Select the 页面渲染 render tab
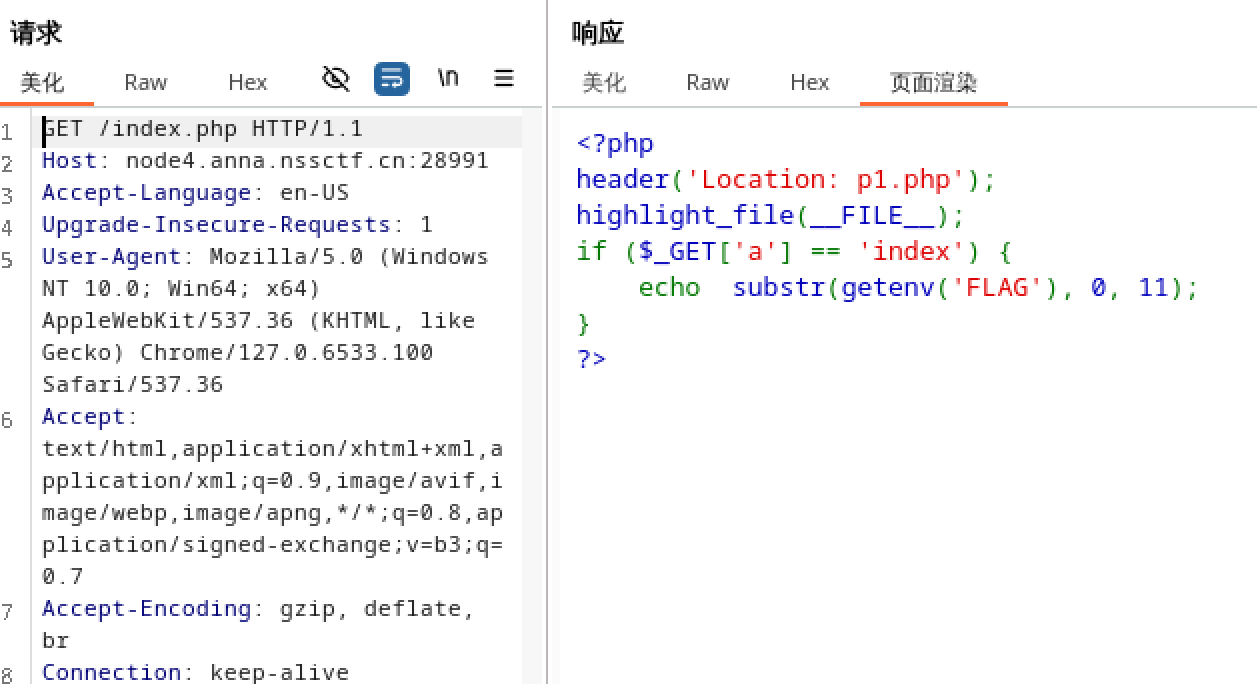This screenshot has width=1257, height=684. [x=933, y=82]
